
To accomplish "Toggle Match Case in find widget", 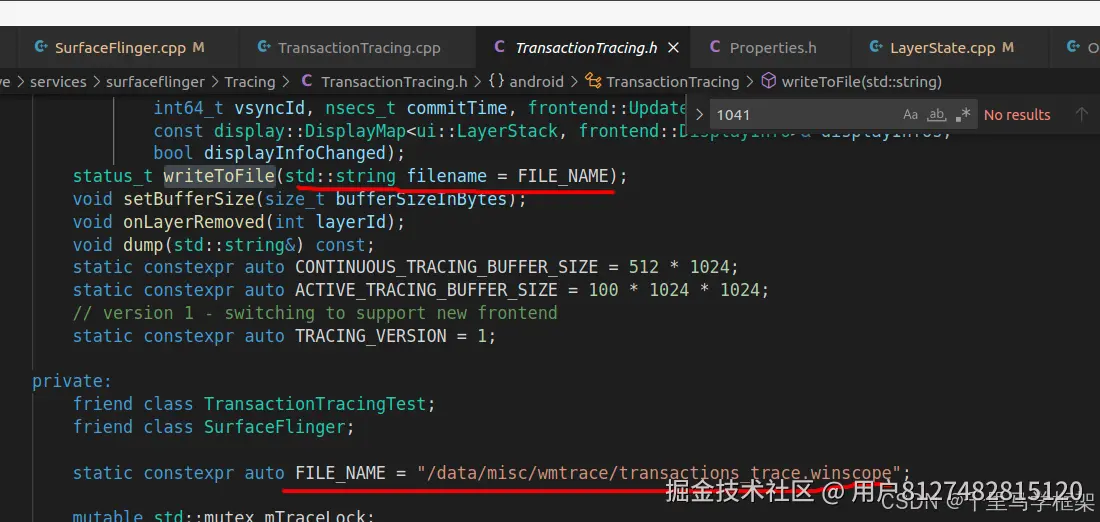I will [911, 114].
